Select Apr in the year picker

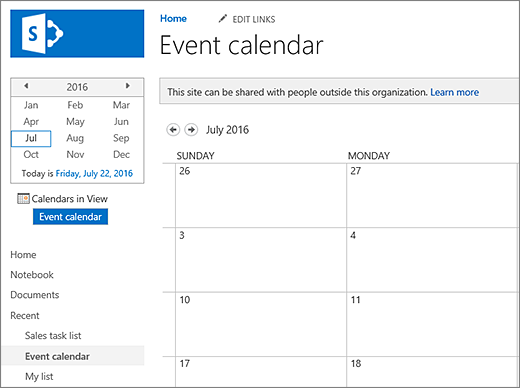tap(31, 122)
